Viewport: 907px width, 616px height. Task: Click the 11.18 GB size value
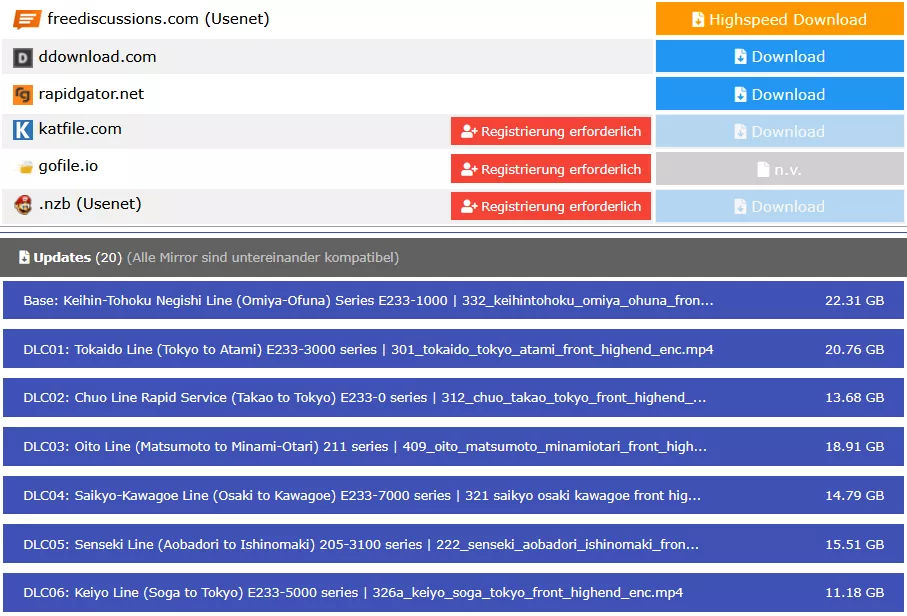point(854,592)
